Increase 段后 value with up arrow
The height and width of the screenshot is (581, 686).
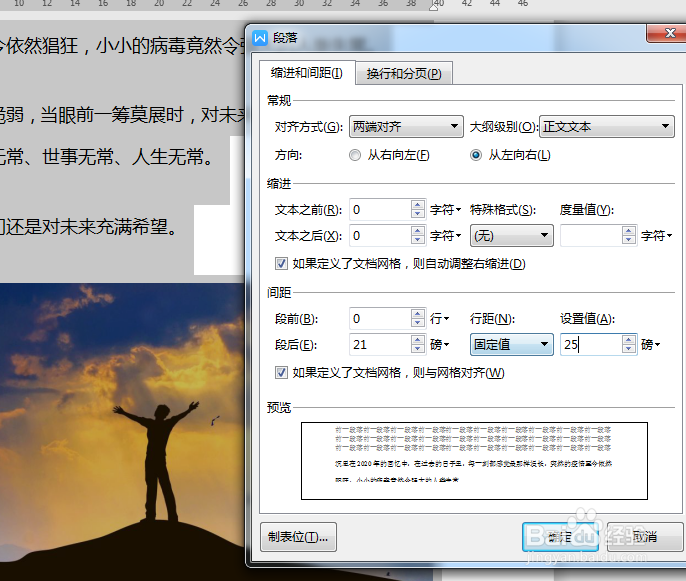pyautogui.click(x=418, y=340)
